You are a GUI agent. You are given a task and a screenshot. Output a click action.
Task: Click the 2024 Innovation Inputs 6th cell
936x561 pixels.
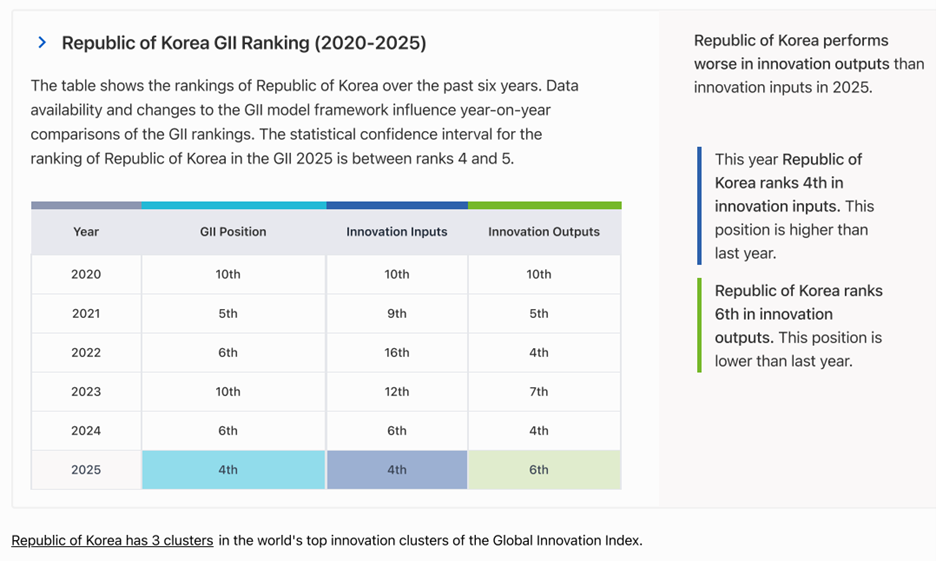pyautogui.click(x=397, y=431)
